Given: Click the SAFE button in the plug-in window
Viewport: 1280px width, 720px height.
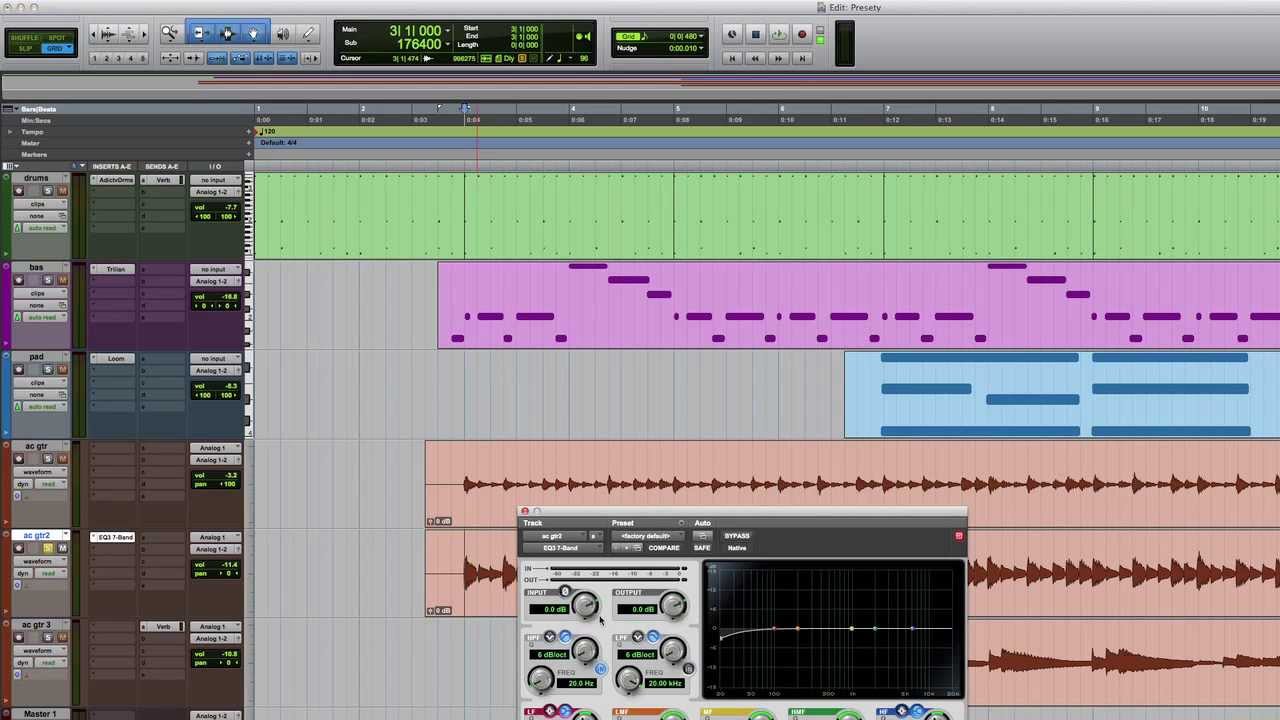Looking at the screenshot, I should click(x=702, y=548).
